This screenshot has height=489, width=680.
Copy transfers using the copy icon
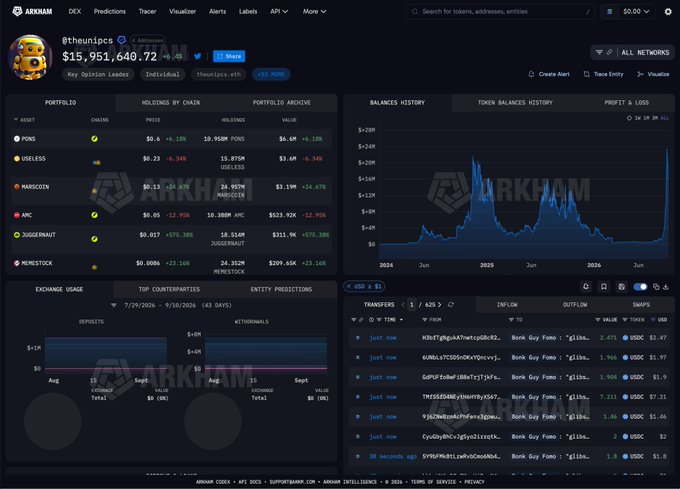point(656,287)
